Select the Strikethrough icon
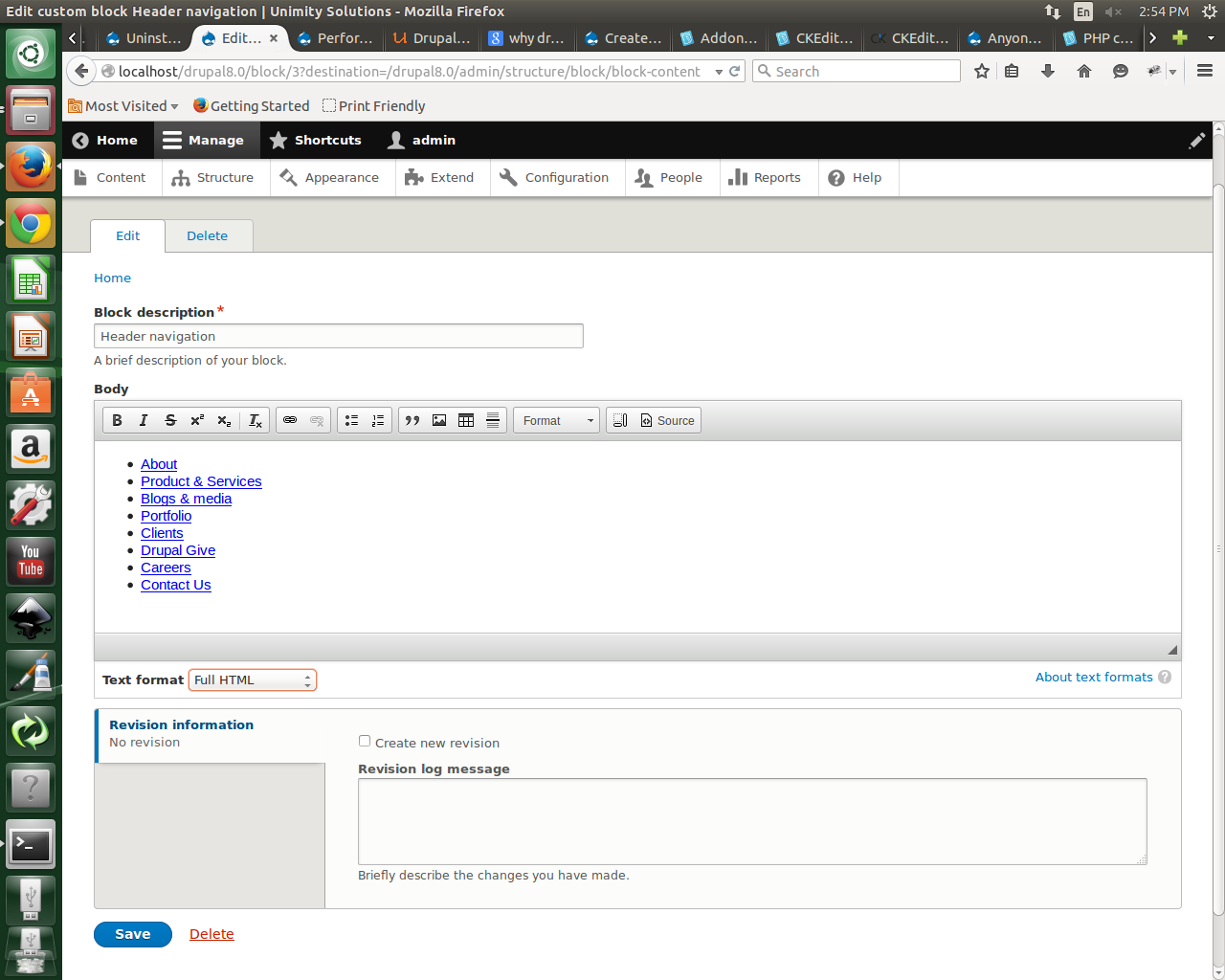The height and width of the screenshot is (980, 1225). click(x=170, y=420)
